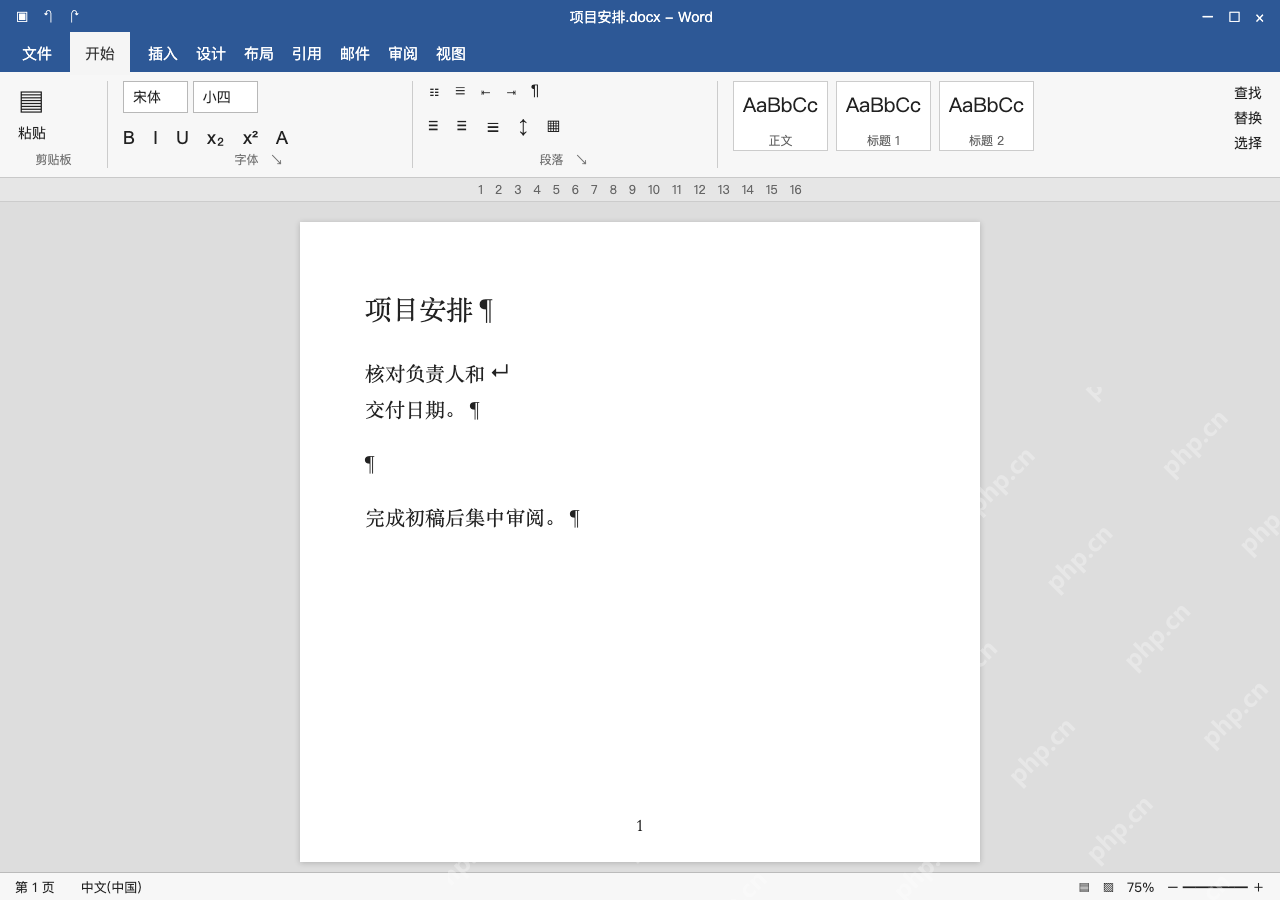Screen dimensions: 1280x900
Task: Zoom out with the minus button
Action: coord(1173,887)
